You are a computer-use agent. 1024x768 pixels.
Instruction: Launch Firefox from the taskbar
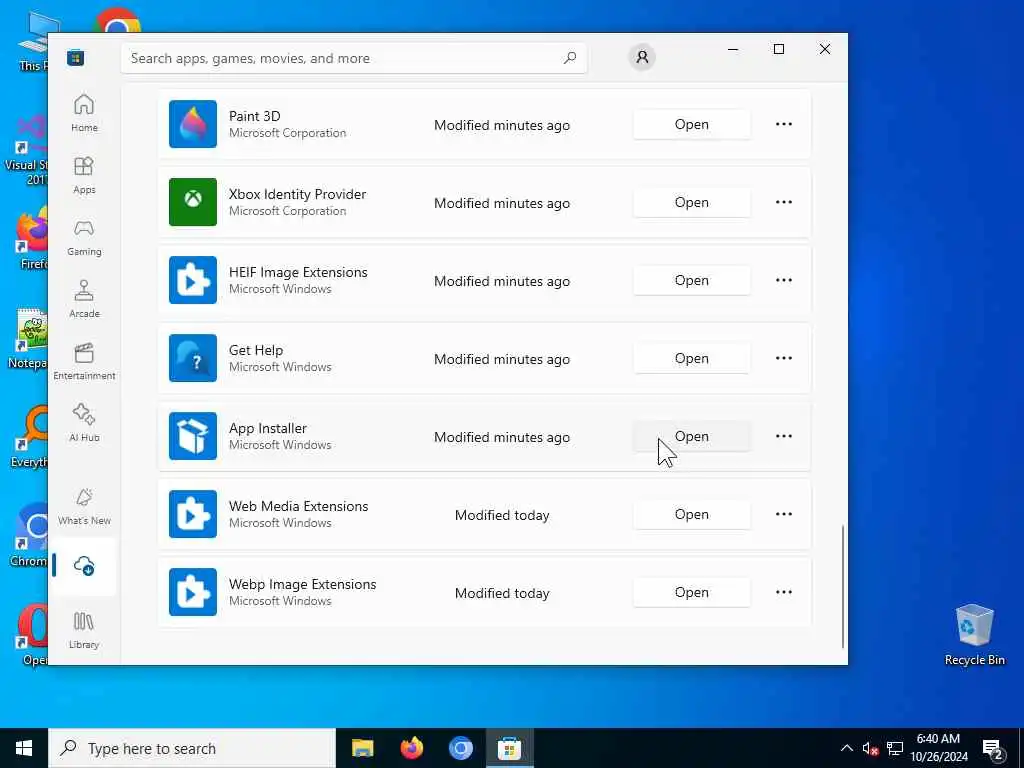(x=411, y=748)
